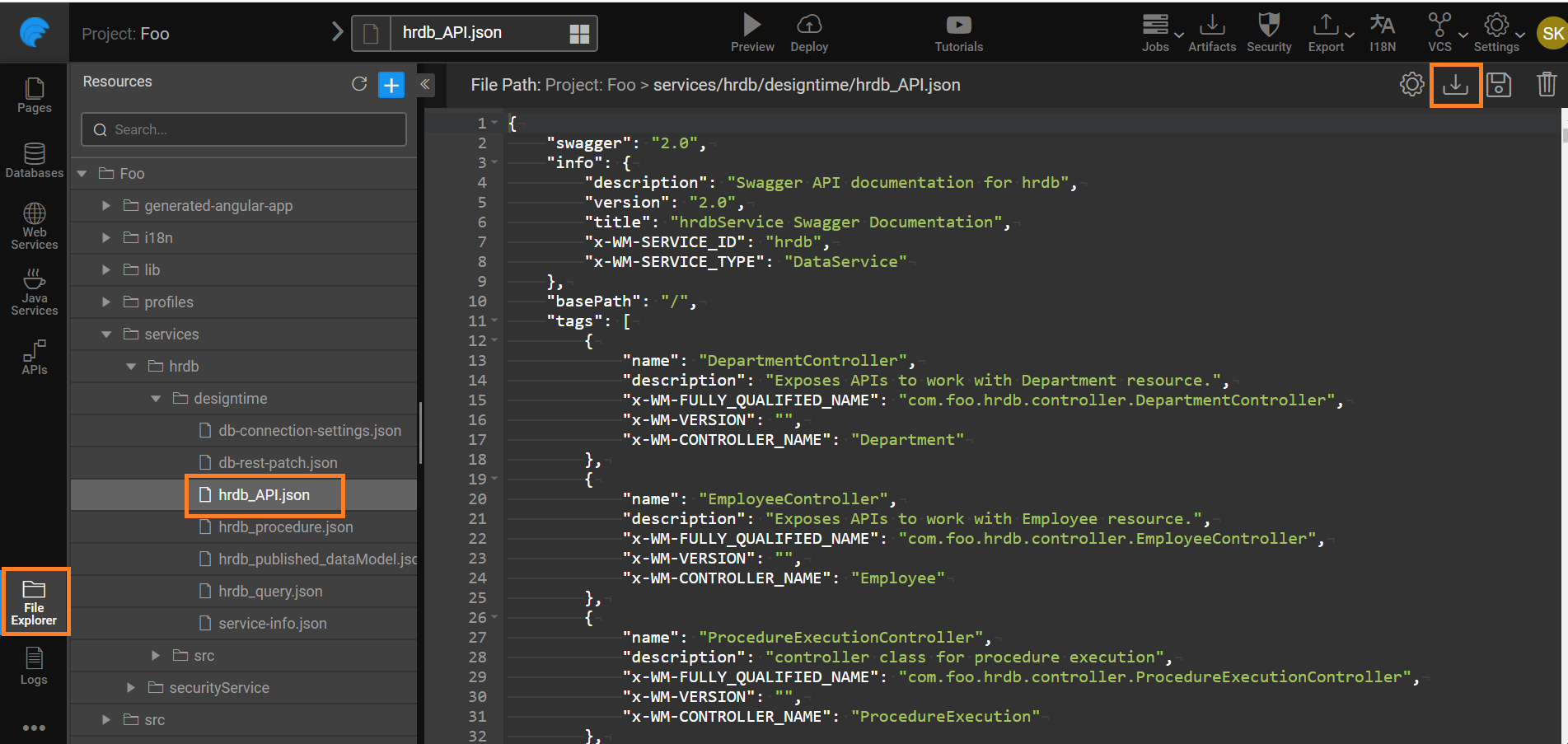Delete file using the trash icon

1546,85
